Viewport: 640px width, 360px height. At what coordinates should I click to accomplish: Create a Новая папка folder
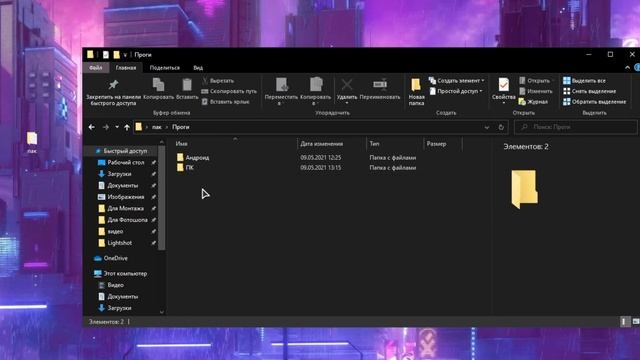(x=416, y=92)
